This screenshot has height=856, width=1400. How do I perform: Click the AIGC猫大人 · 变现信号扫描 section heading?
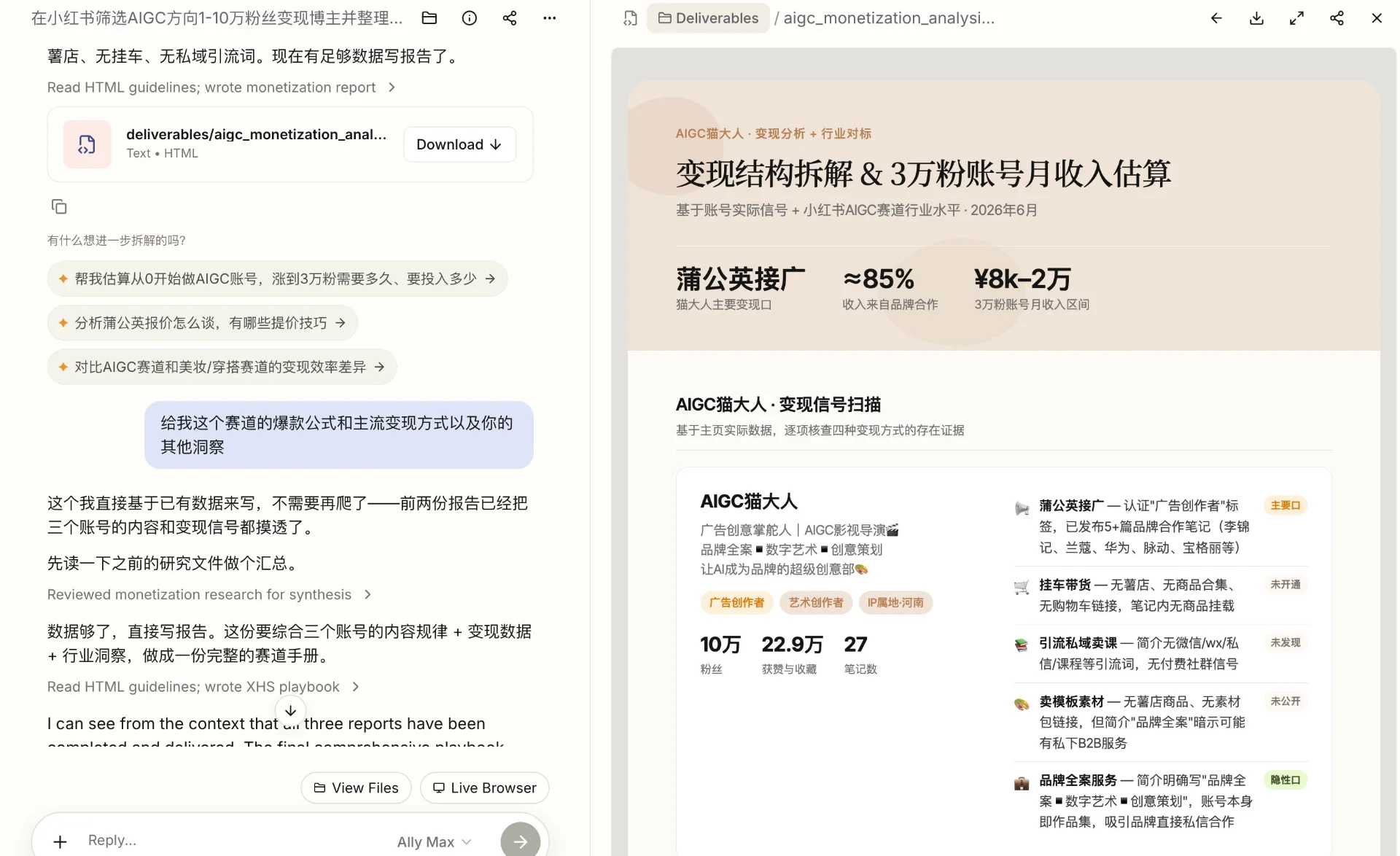click(x=778, y=405)
